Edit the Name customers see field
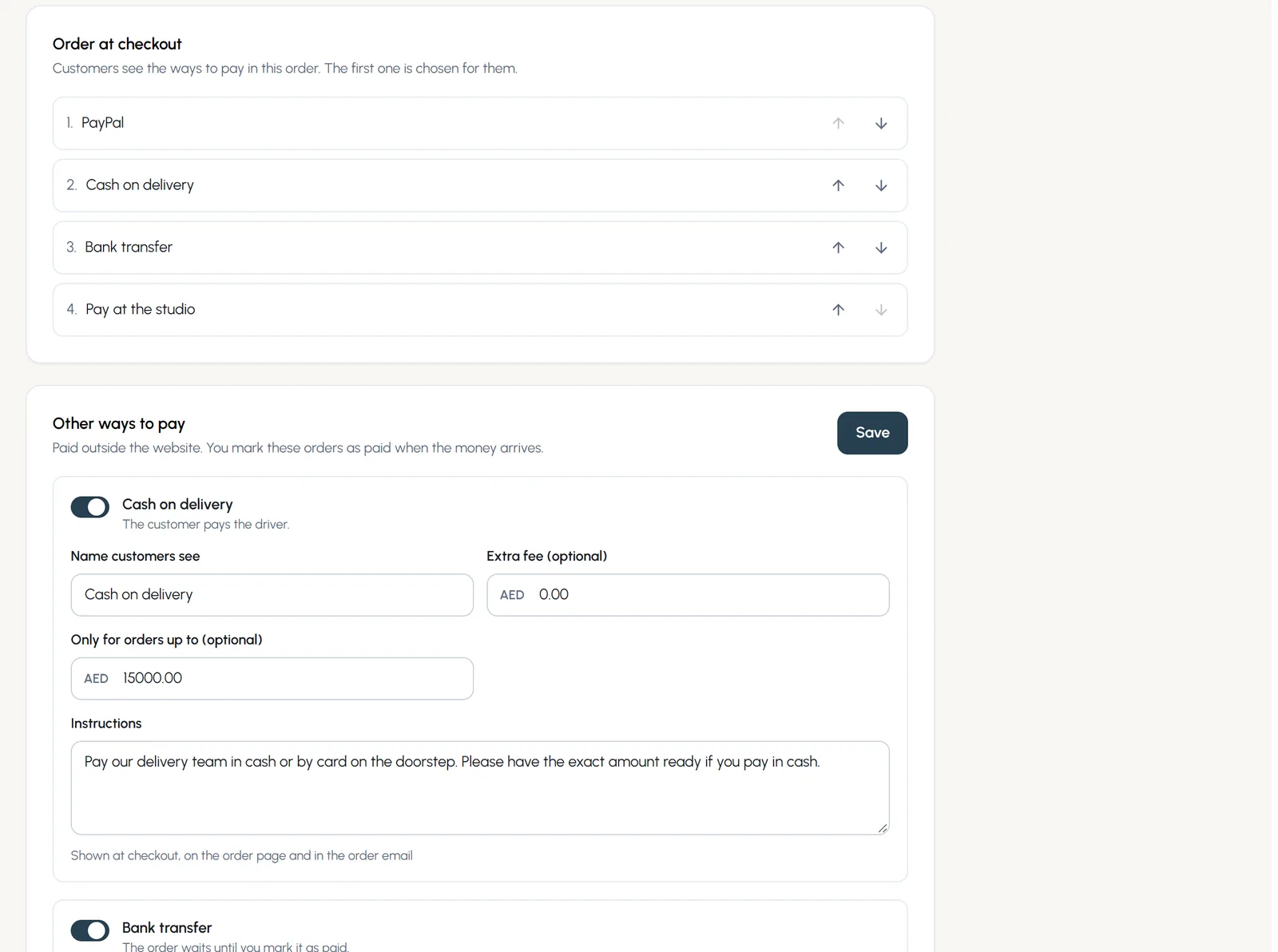Viewport: 1278px width, 952px height. tap(272, 595)
